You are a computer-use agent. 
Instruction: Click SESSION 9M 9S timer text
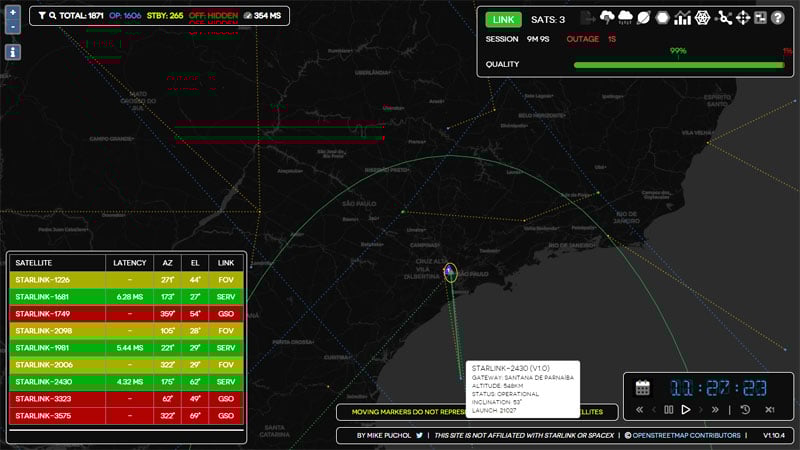click(517, 39)
